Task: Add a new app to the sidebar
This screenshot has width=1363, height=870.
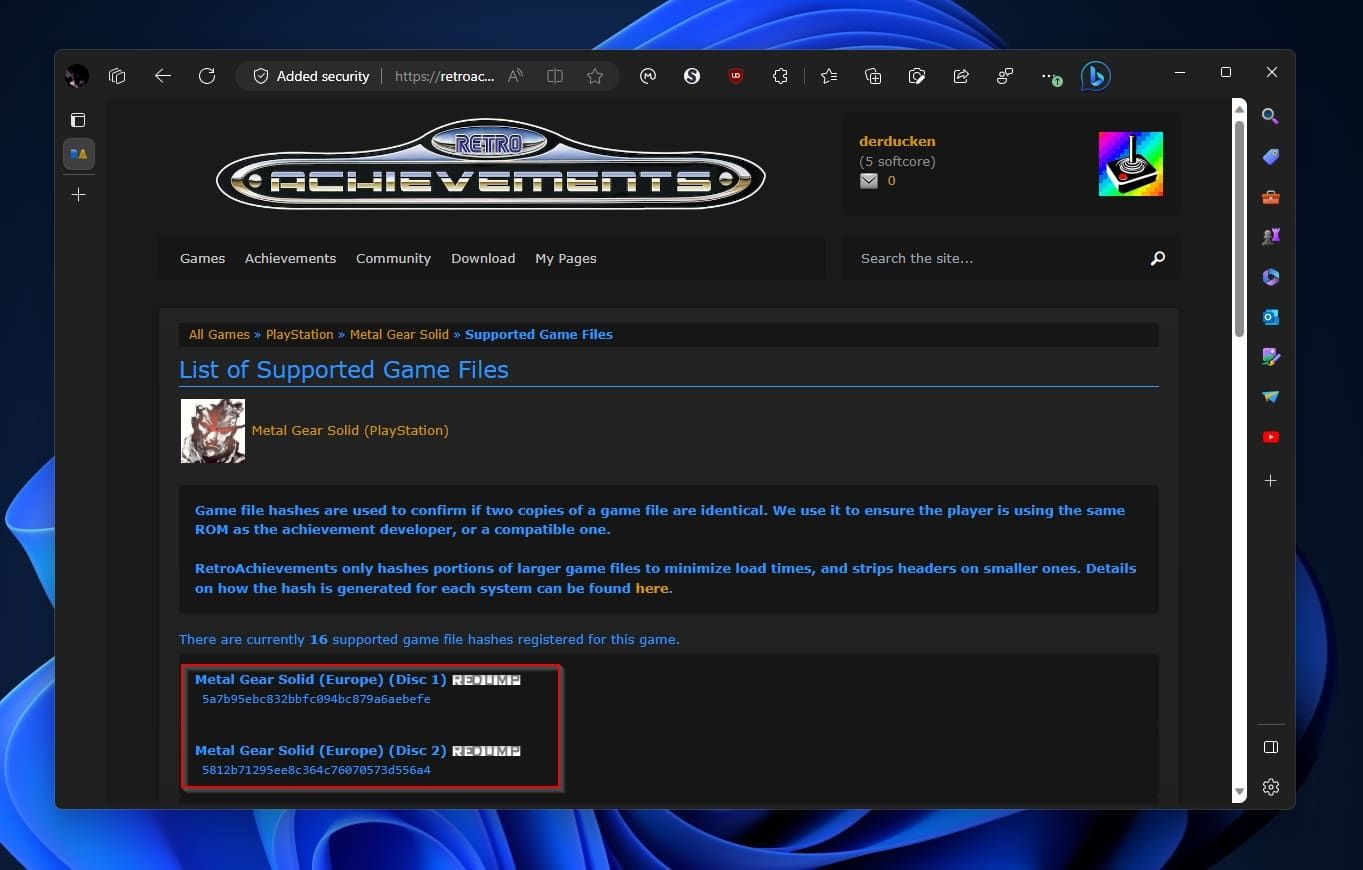Action: (x=1271, y=480)
